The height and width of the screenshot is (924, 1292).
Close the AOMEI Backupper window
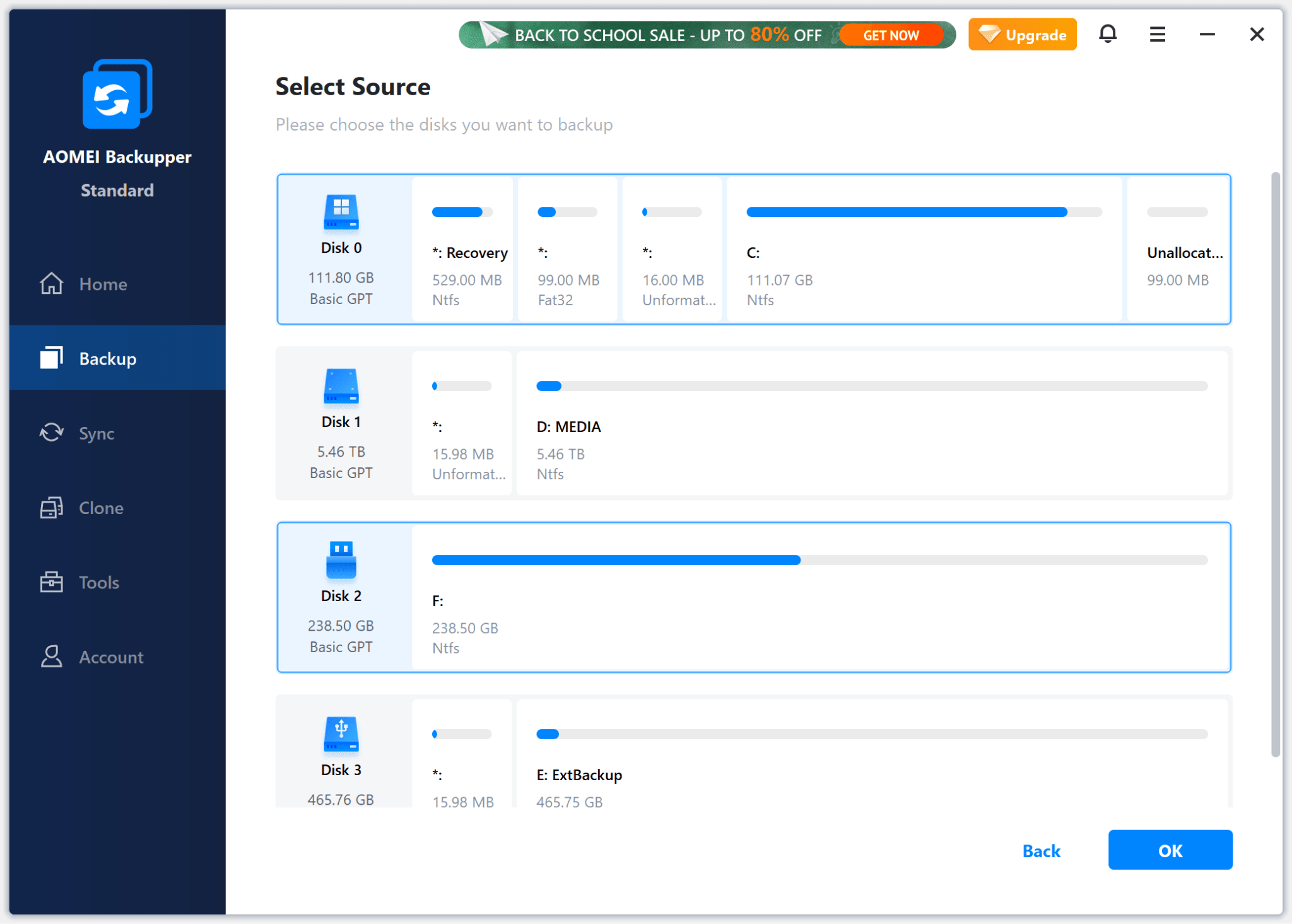(1257, 34)
